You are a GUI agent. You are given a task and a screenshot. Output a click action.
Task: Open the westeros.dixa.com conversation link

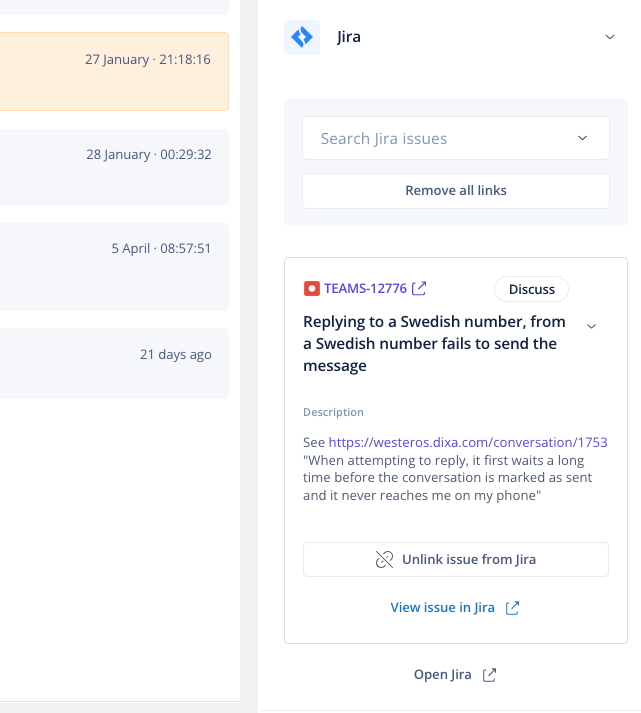click(468, 442)
